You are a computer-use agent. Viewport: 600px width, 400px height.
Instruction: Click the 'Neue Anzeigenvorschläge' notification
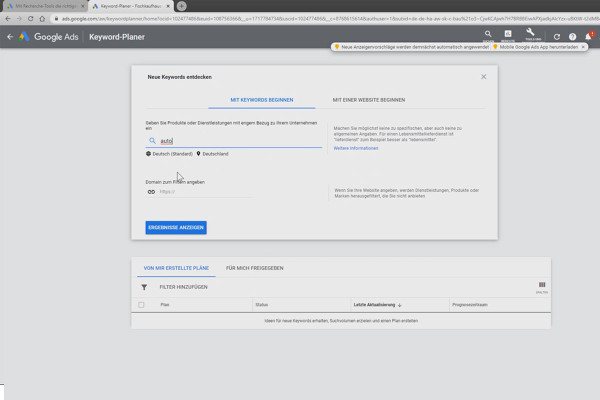click(x=412, y=47)
